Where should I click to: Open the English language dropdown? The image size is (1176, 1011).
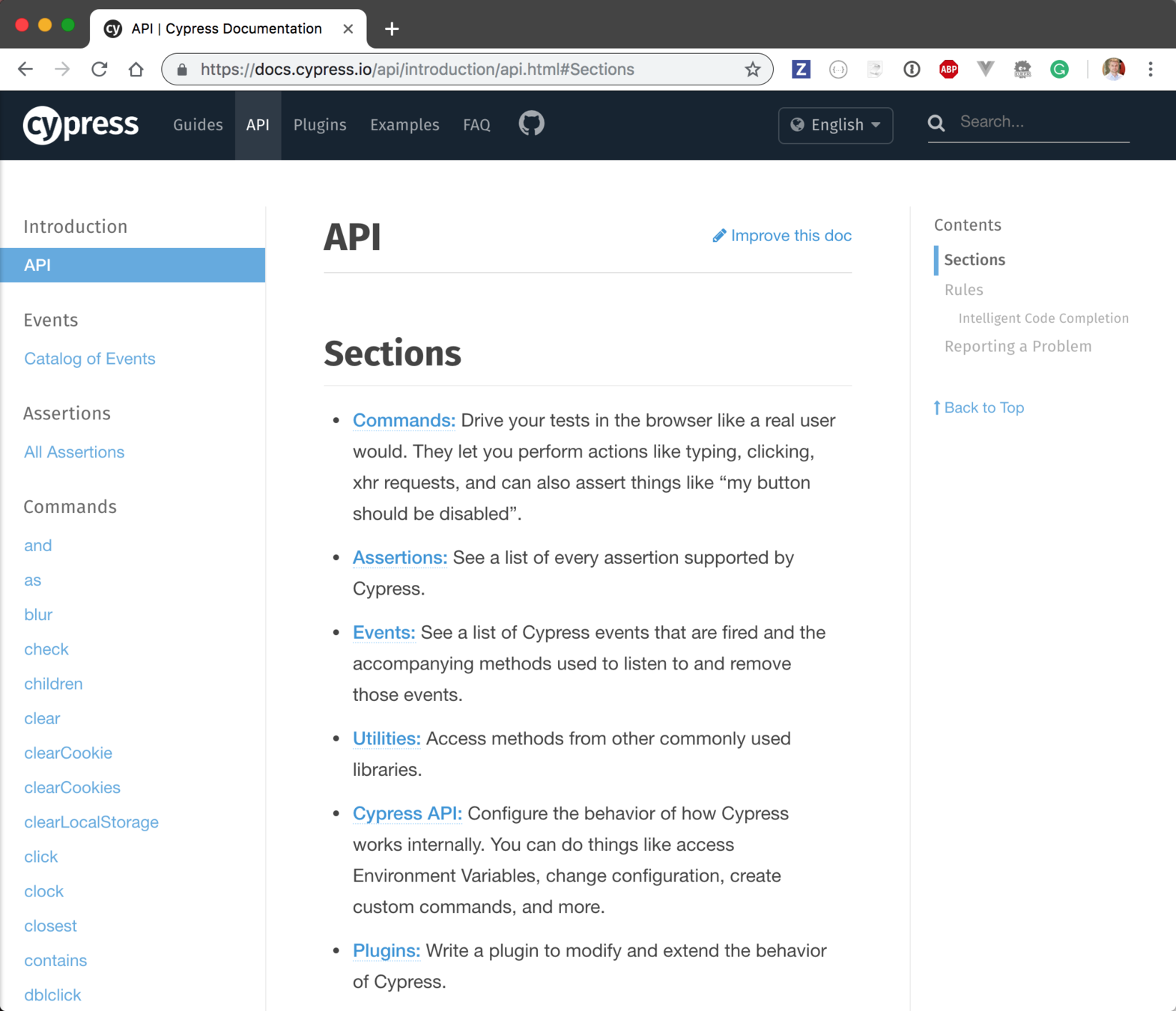[836, 125]
